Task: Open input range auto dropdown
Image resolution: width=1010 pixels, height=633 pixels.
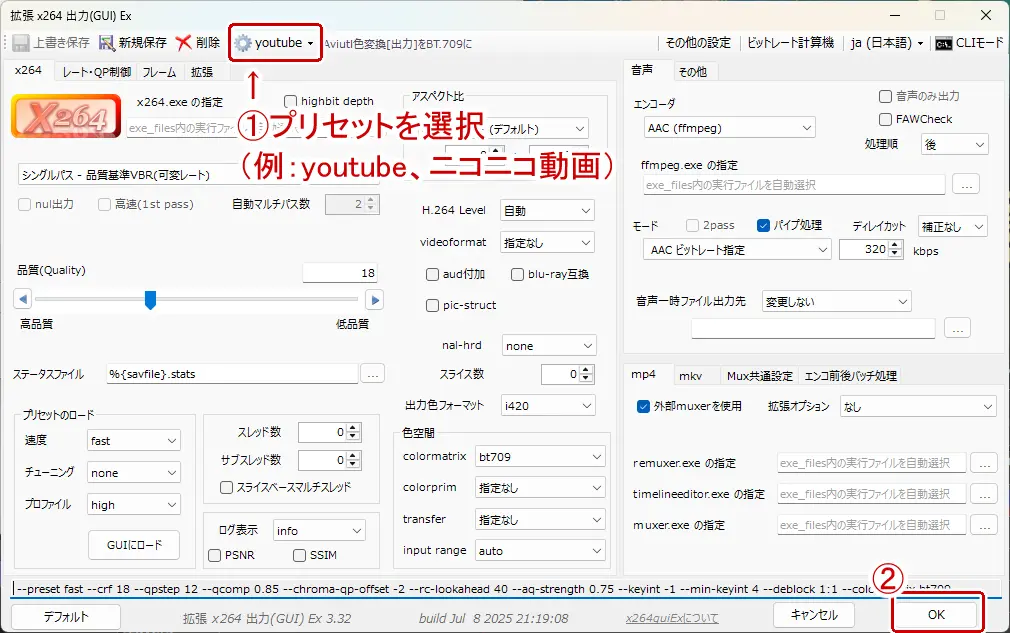Action: tap(540, 551)
